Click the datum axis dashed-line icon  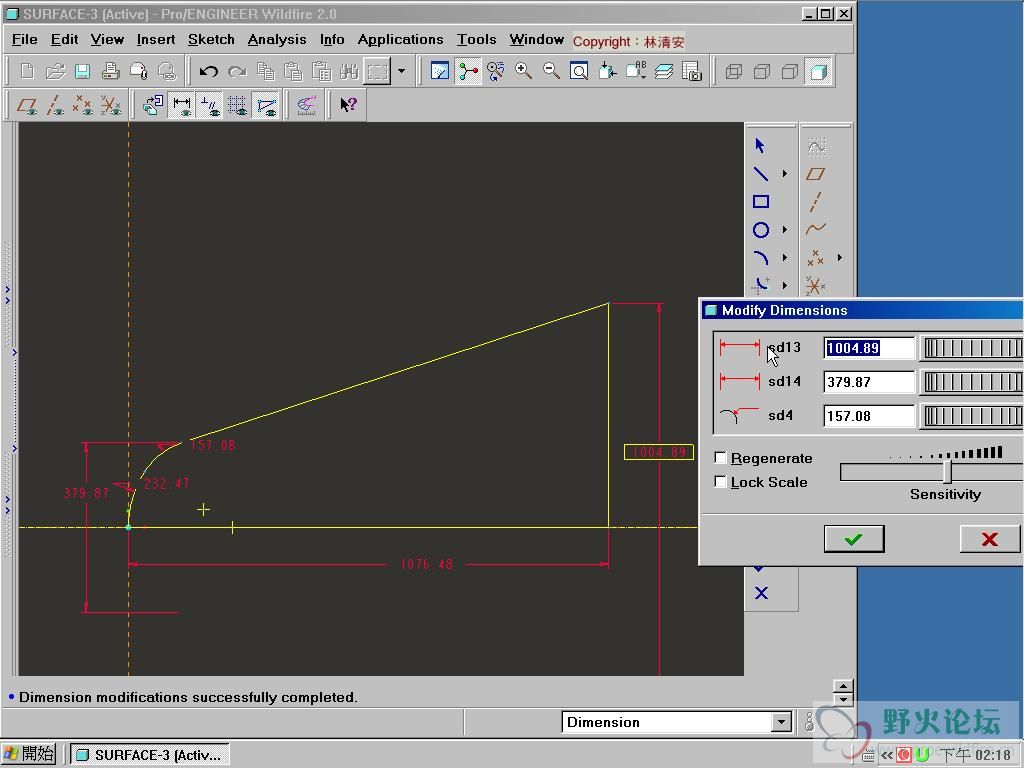[x=815, y=202]
